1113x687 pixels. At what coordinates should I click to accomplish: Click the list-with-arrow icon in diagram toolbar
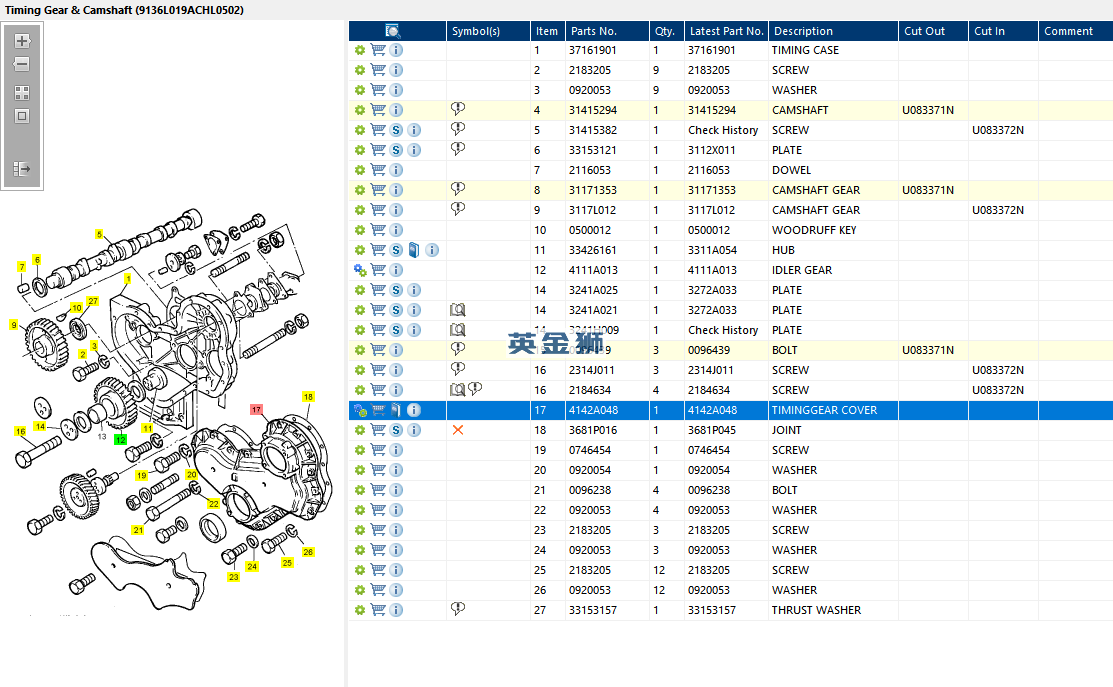point(22,169)
